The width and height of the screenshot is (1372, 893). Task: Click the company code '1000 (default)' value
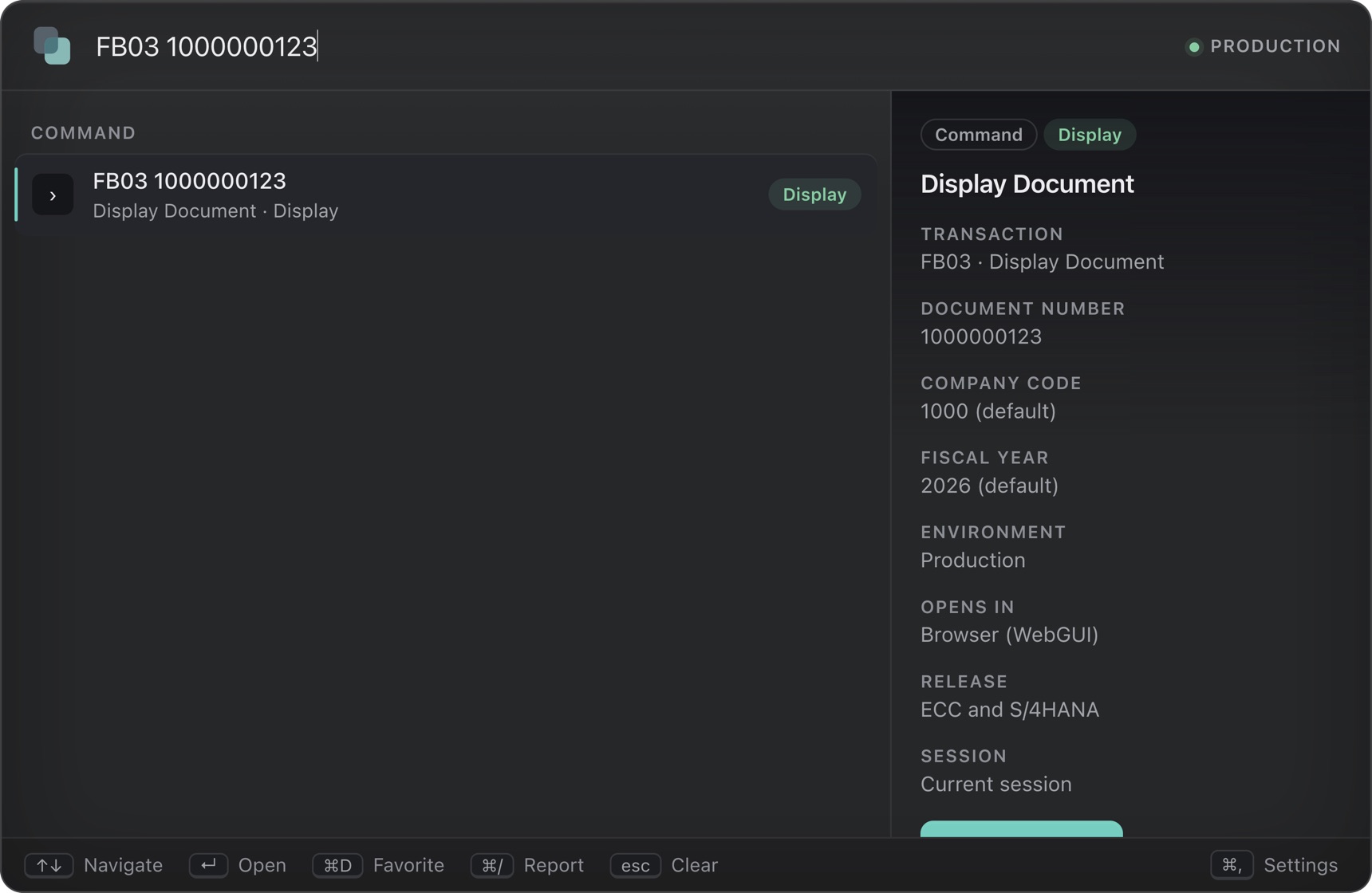pos(988,411)
